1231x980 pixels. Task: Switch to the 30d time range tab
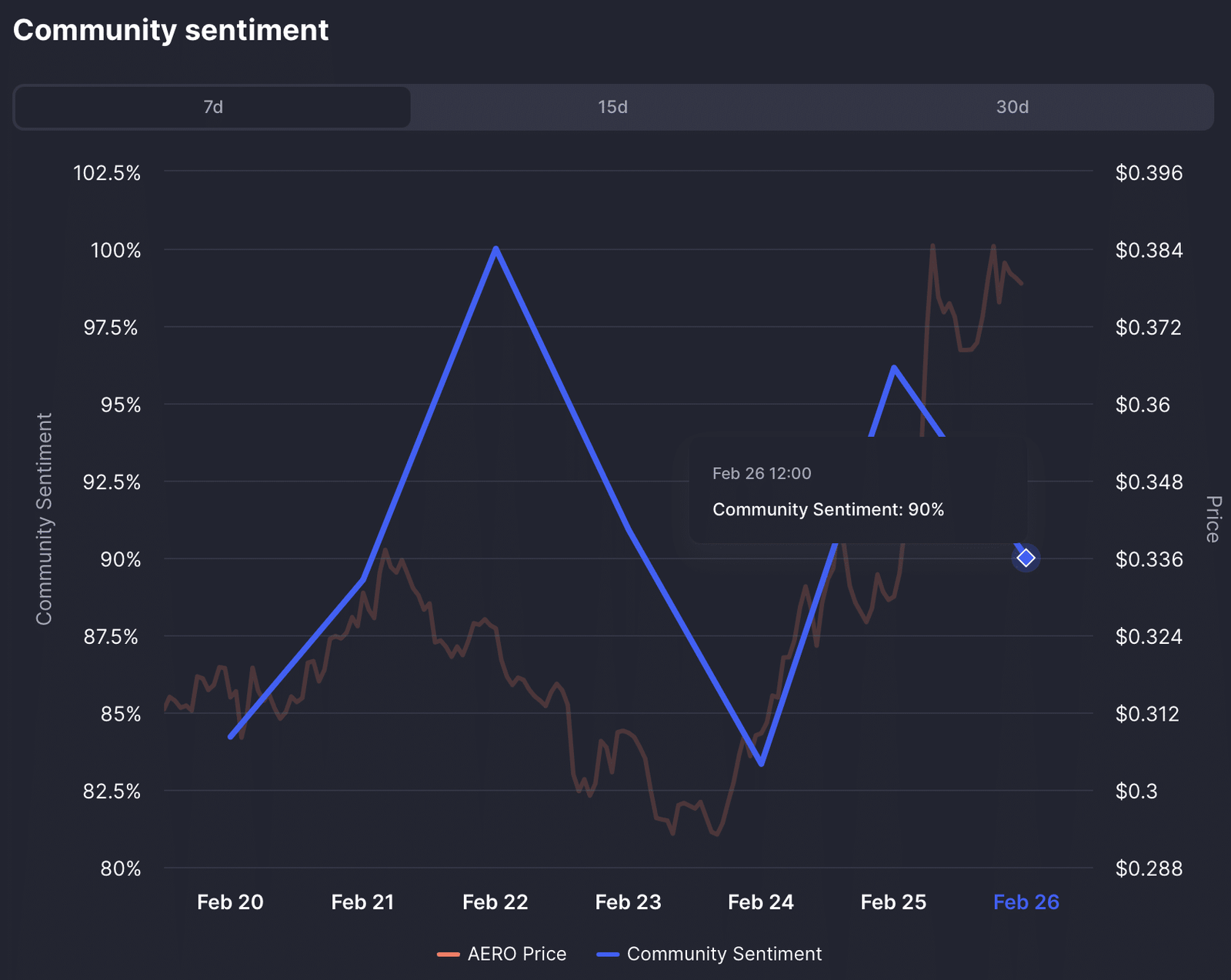tap(1012, 107)
